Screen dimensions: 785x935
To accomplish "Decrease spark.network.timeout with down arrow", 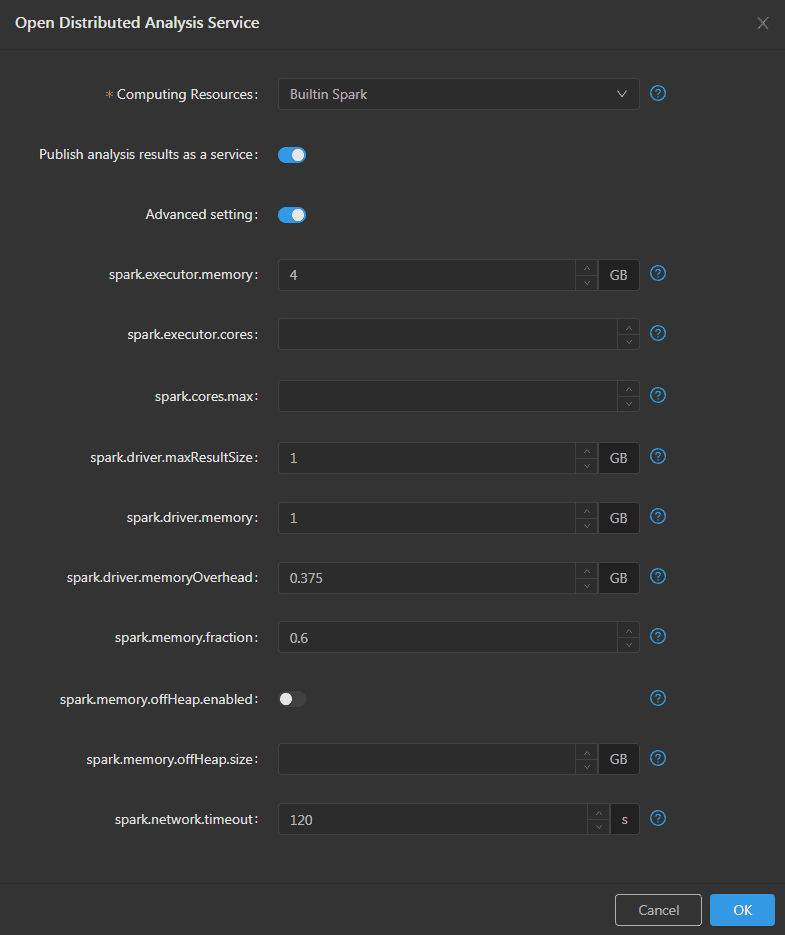I will [x=598, y=826].
